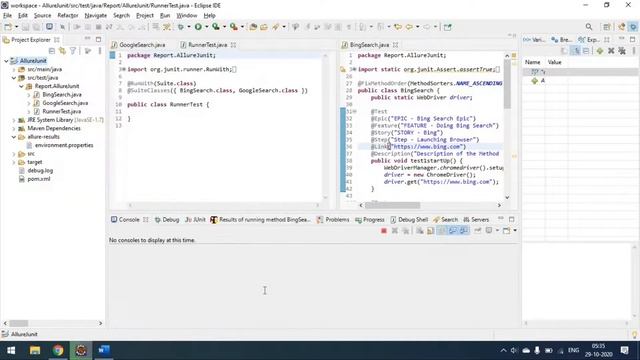Screen dimensions: 640x360
Task: Toggle Show Console on error output change
Action: (x=464, y=231)
